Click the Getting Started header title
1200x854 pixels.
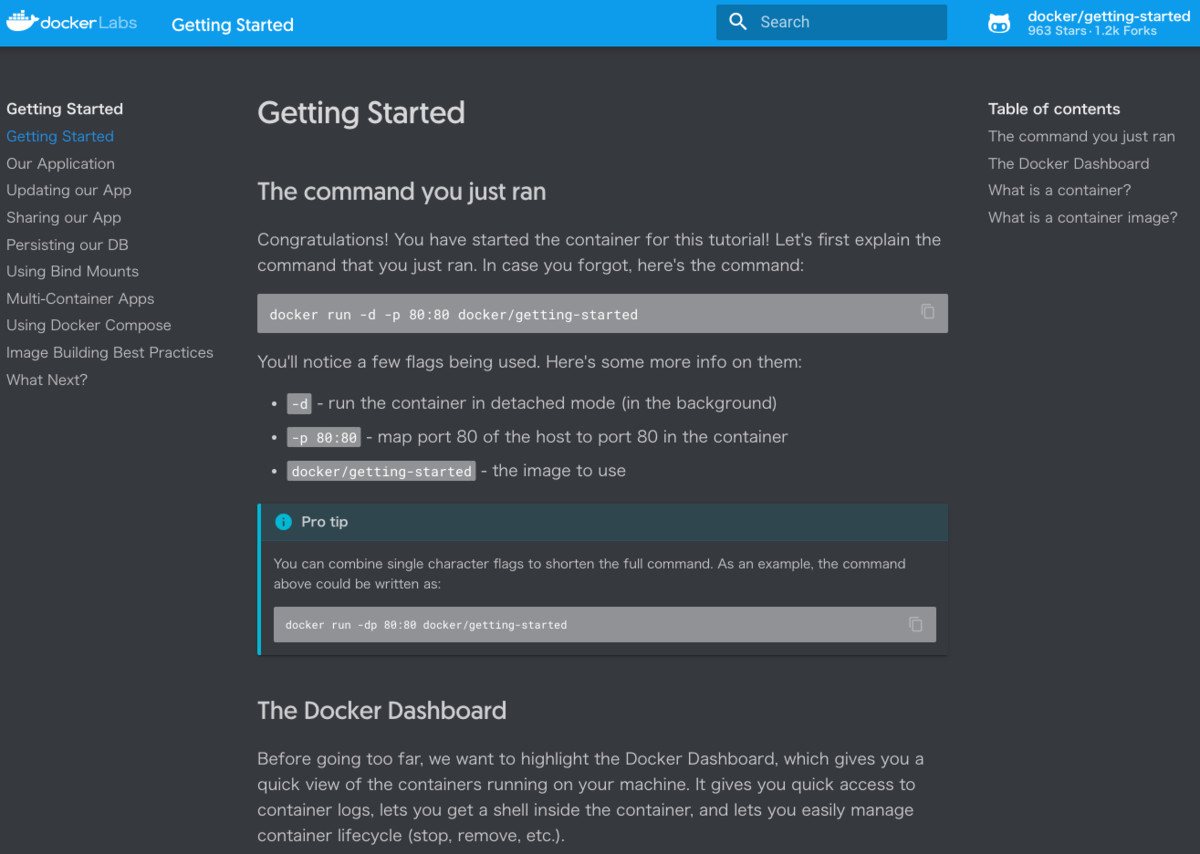[x=233, y=25]
